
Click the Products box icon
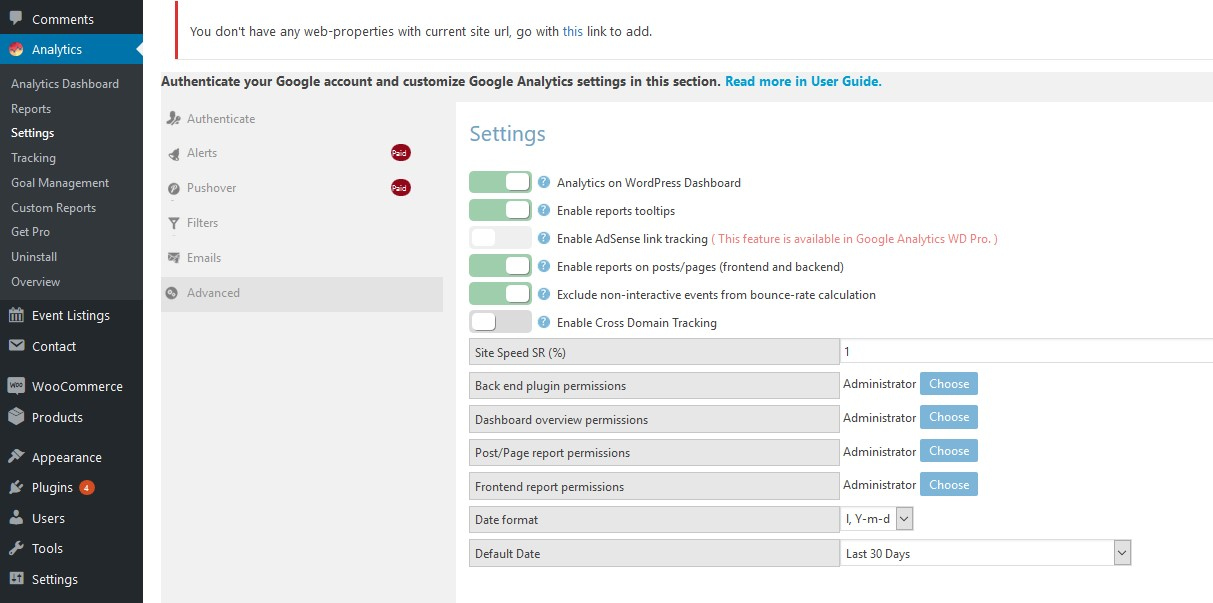(x=16, y=417)
